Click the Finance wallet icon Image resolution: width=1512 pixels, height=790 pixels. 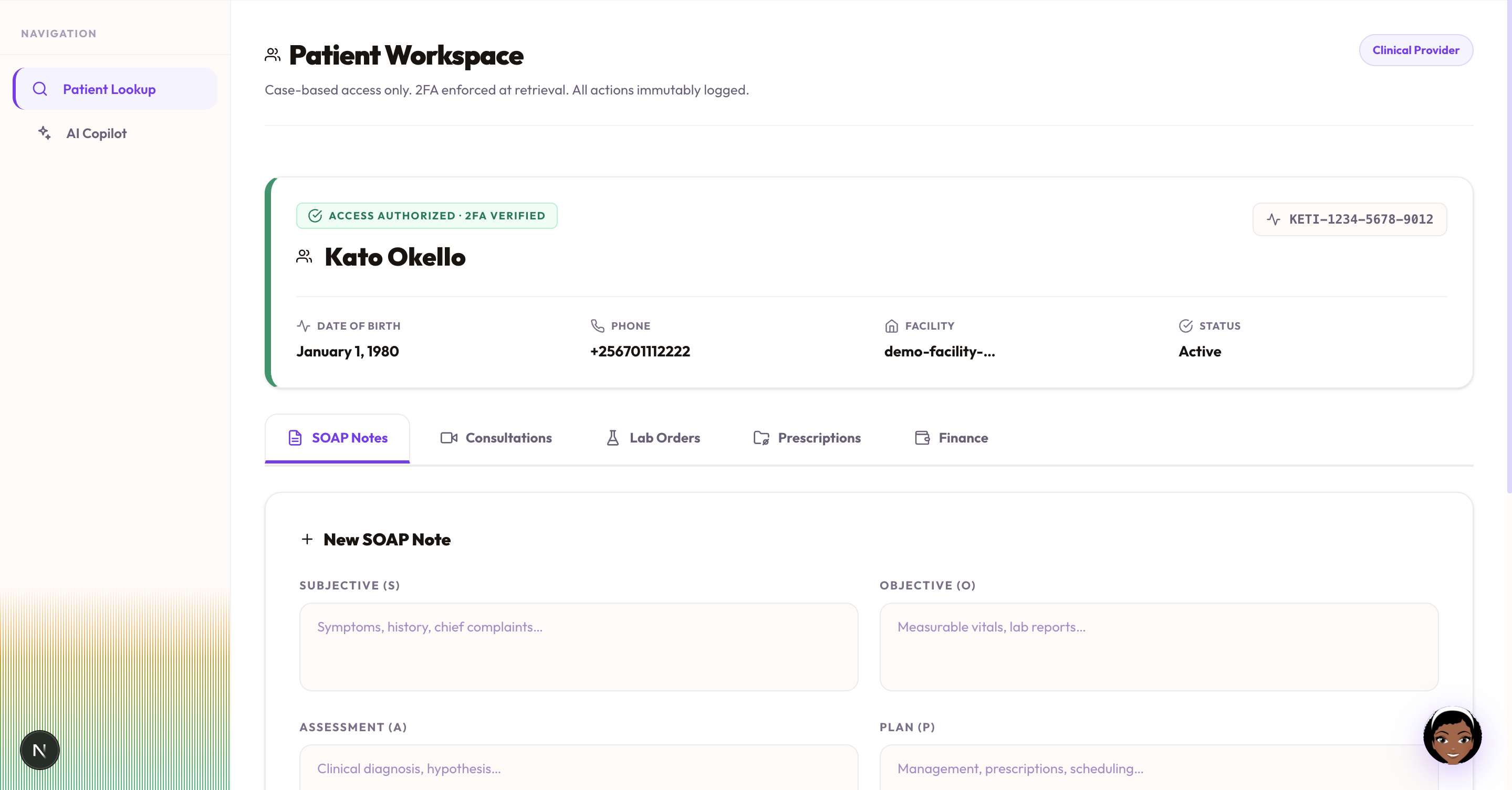(x=922, y=438)
